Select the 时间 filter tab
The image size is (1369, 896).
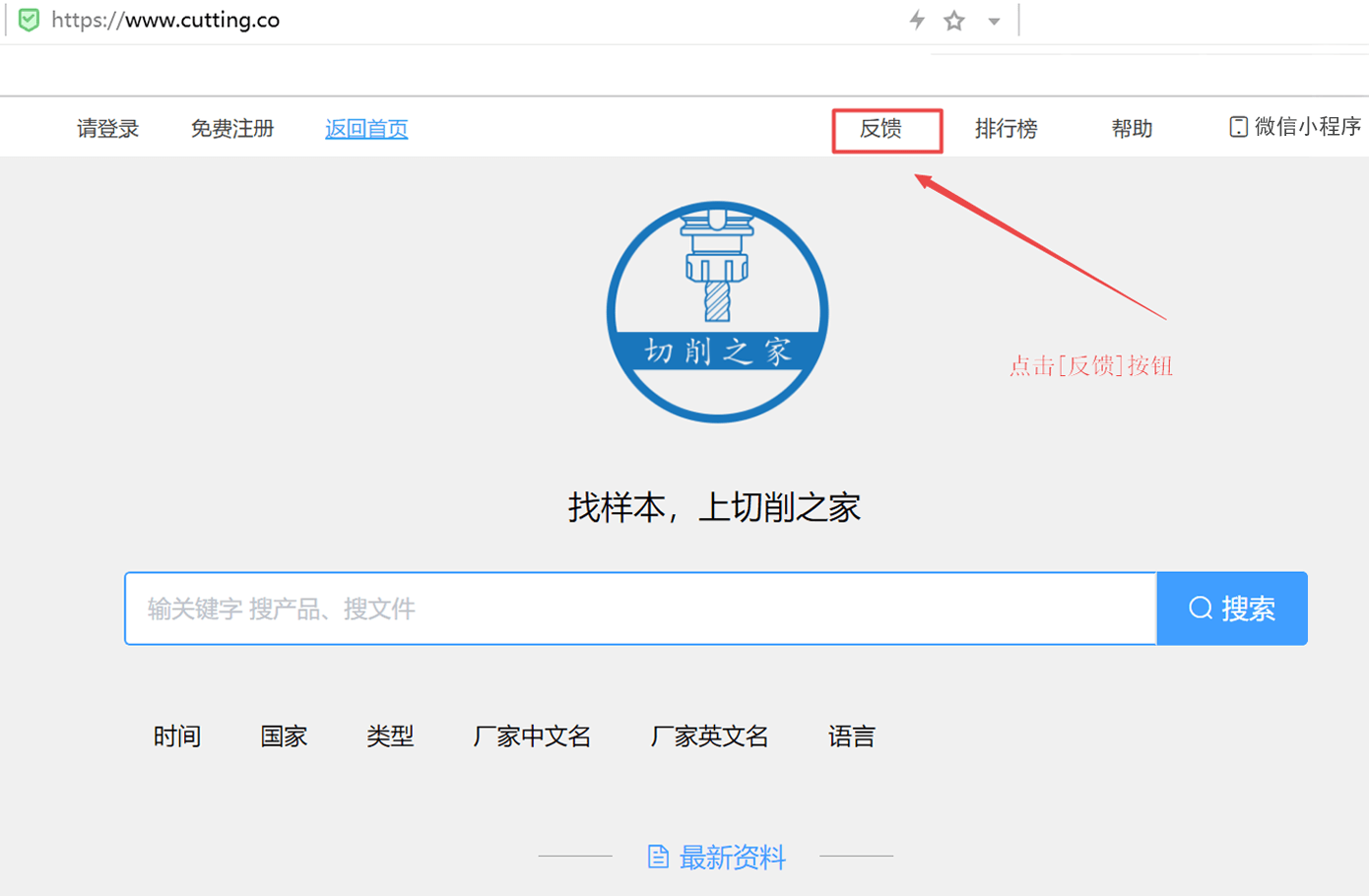pos(177,736)
